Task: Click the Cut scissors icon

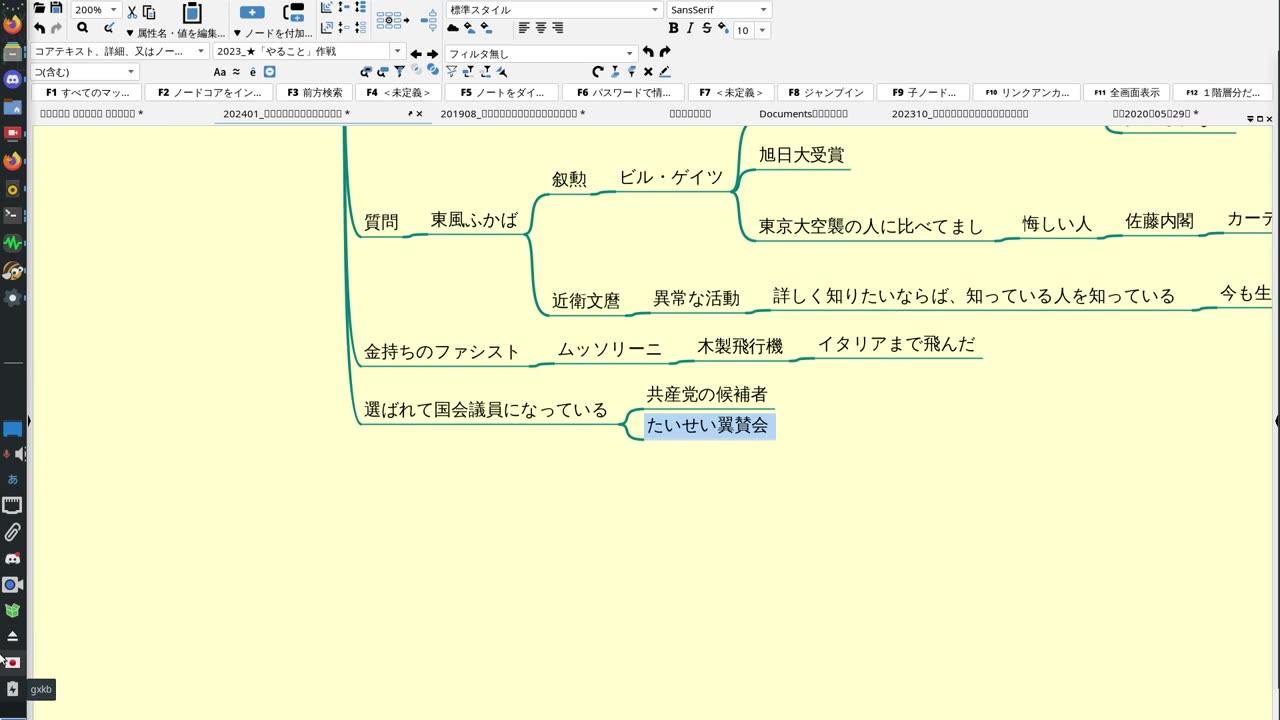Action: 132,12
